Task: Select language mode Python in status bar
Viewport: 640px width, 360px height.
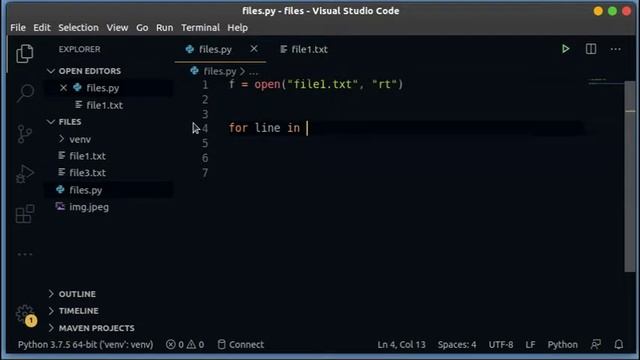Action: (562, 344)
